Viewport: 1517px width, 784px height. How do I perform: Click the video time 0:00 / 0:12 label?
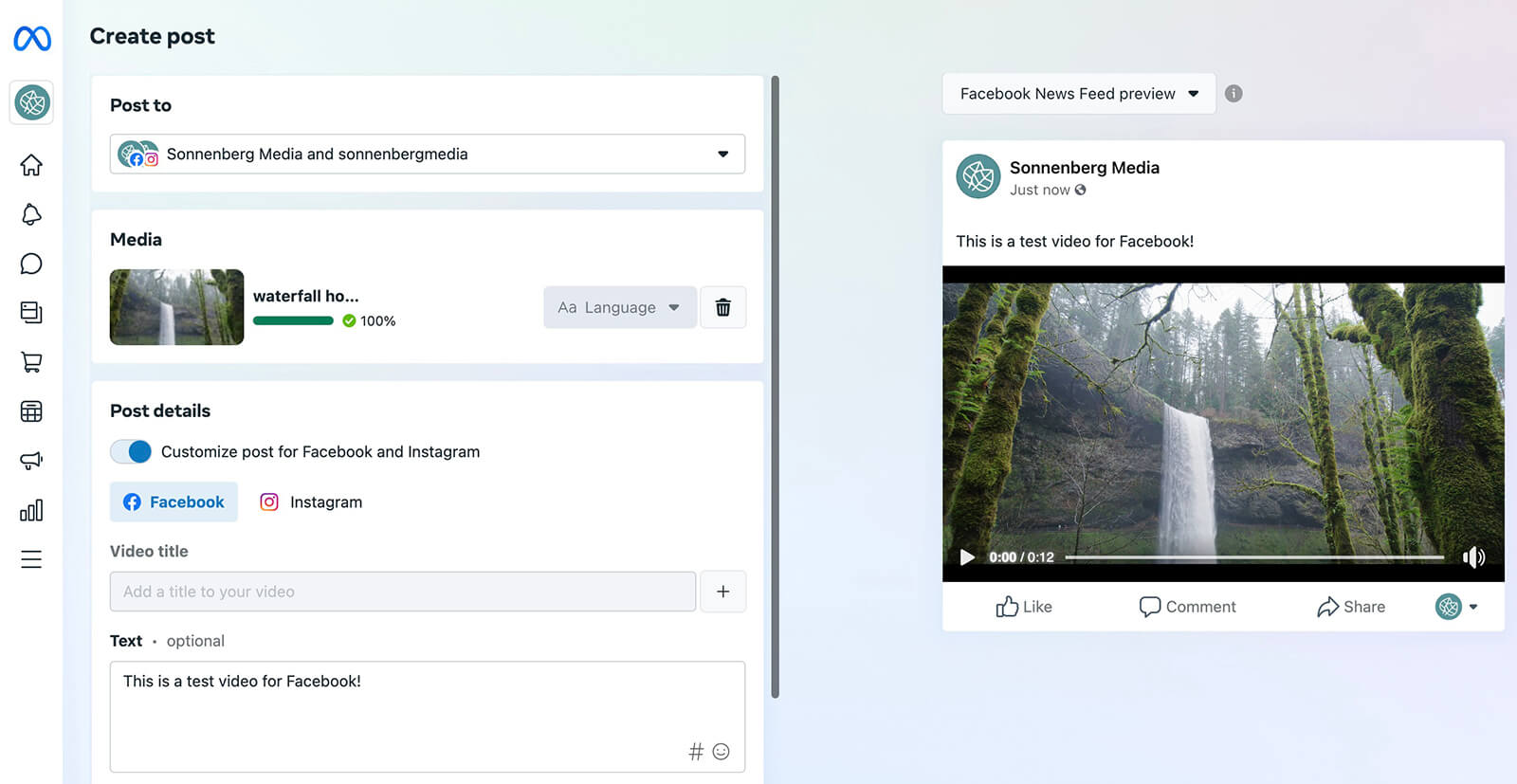[x=1021, y=557]
